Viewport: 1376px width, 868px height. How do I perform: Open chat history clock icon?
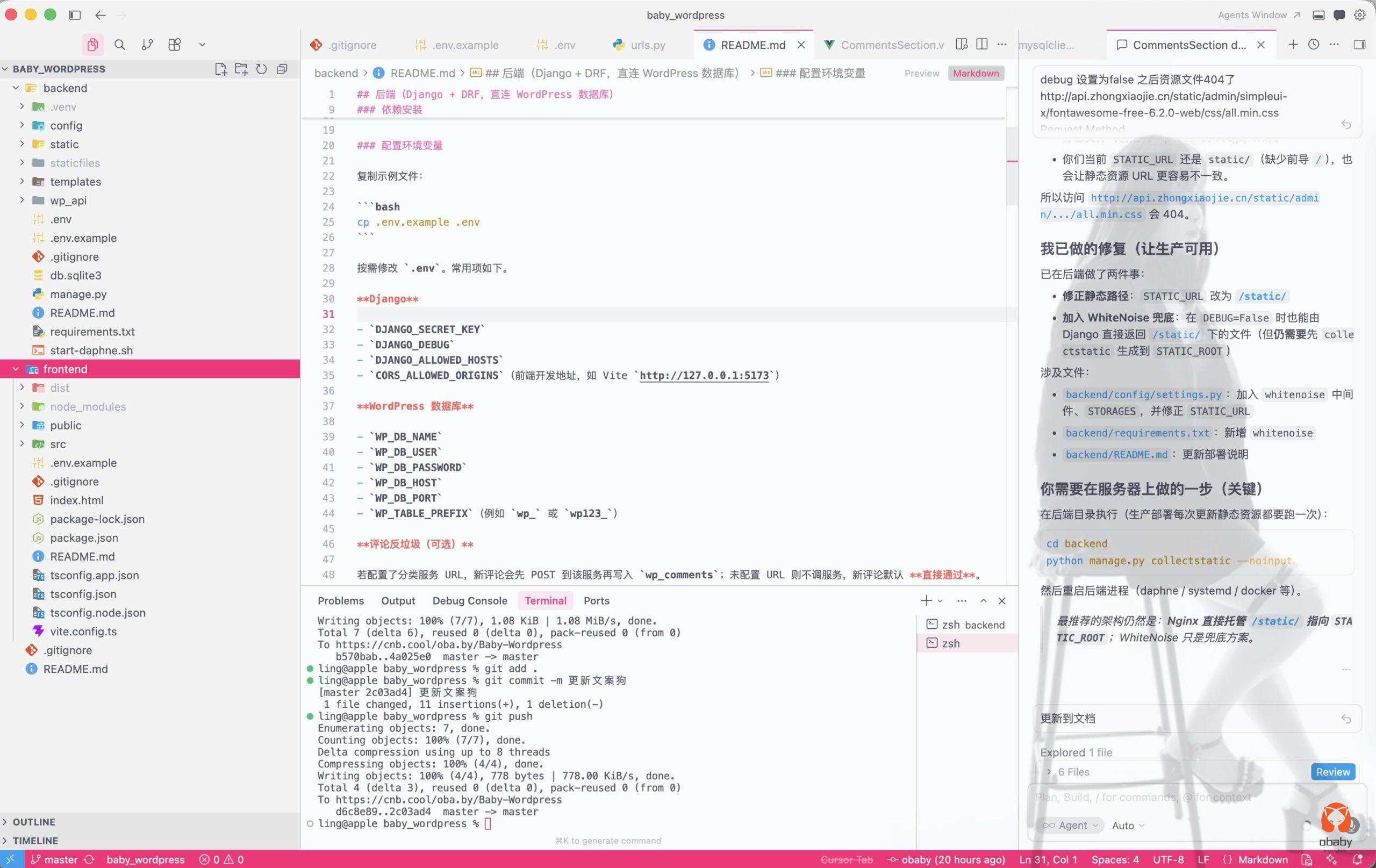tap(1313, 45)
